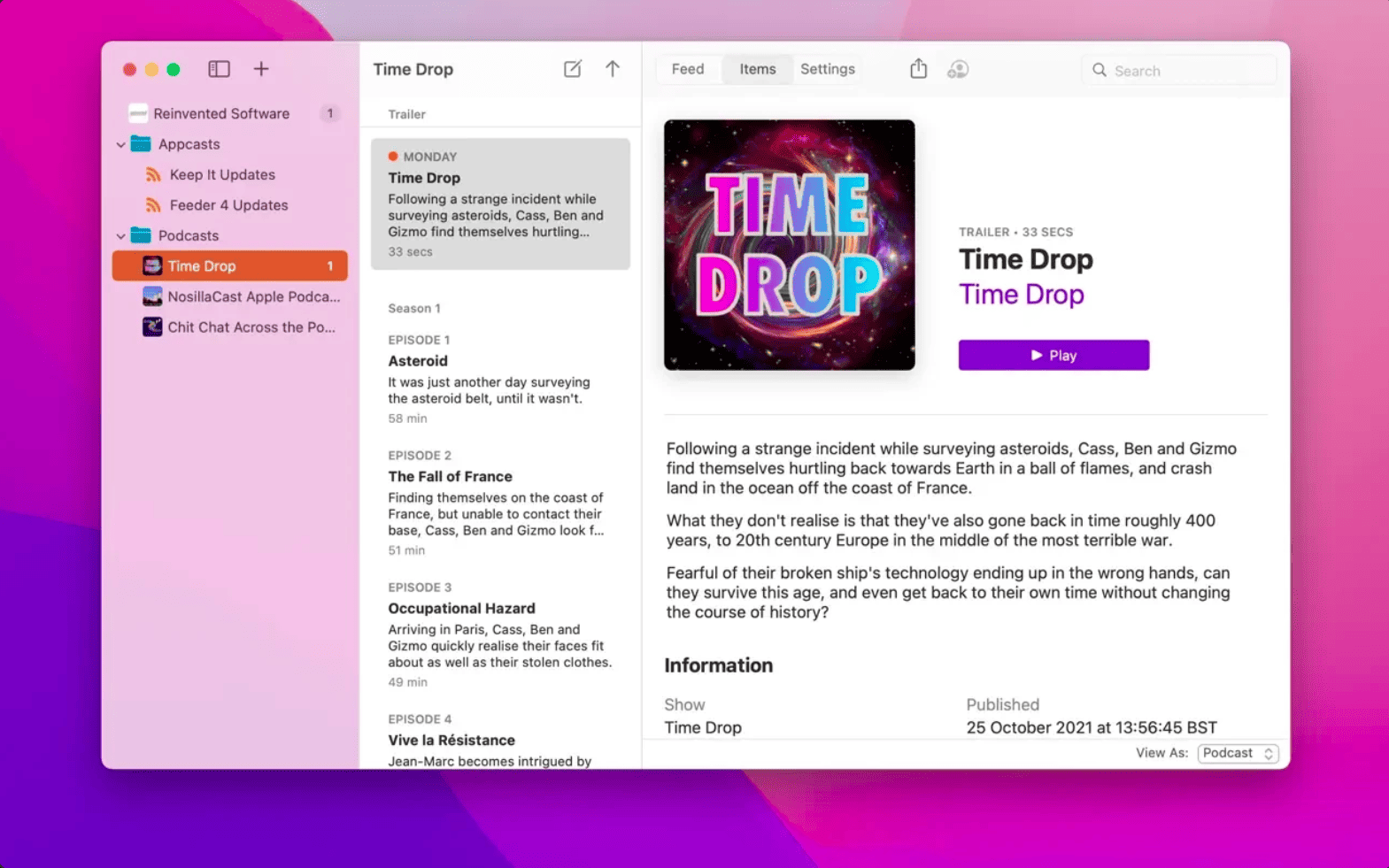Select Feeder 4 Updates feed
The height and width of the screenshot is (868, 1389).
(230, 205)
